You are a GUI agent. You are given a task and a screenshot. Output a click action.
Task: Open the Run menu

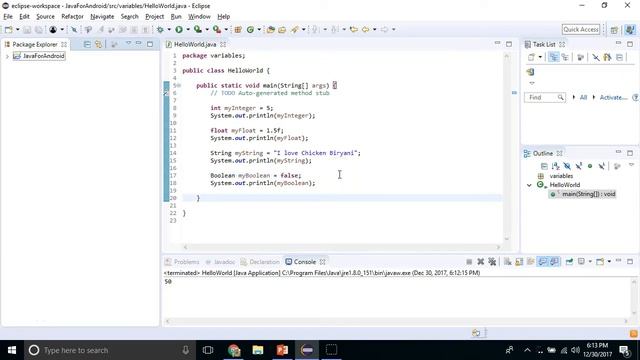coord(176,16)
